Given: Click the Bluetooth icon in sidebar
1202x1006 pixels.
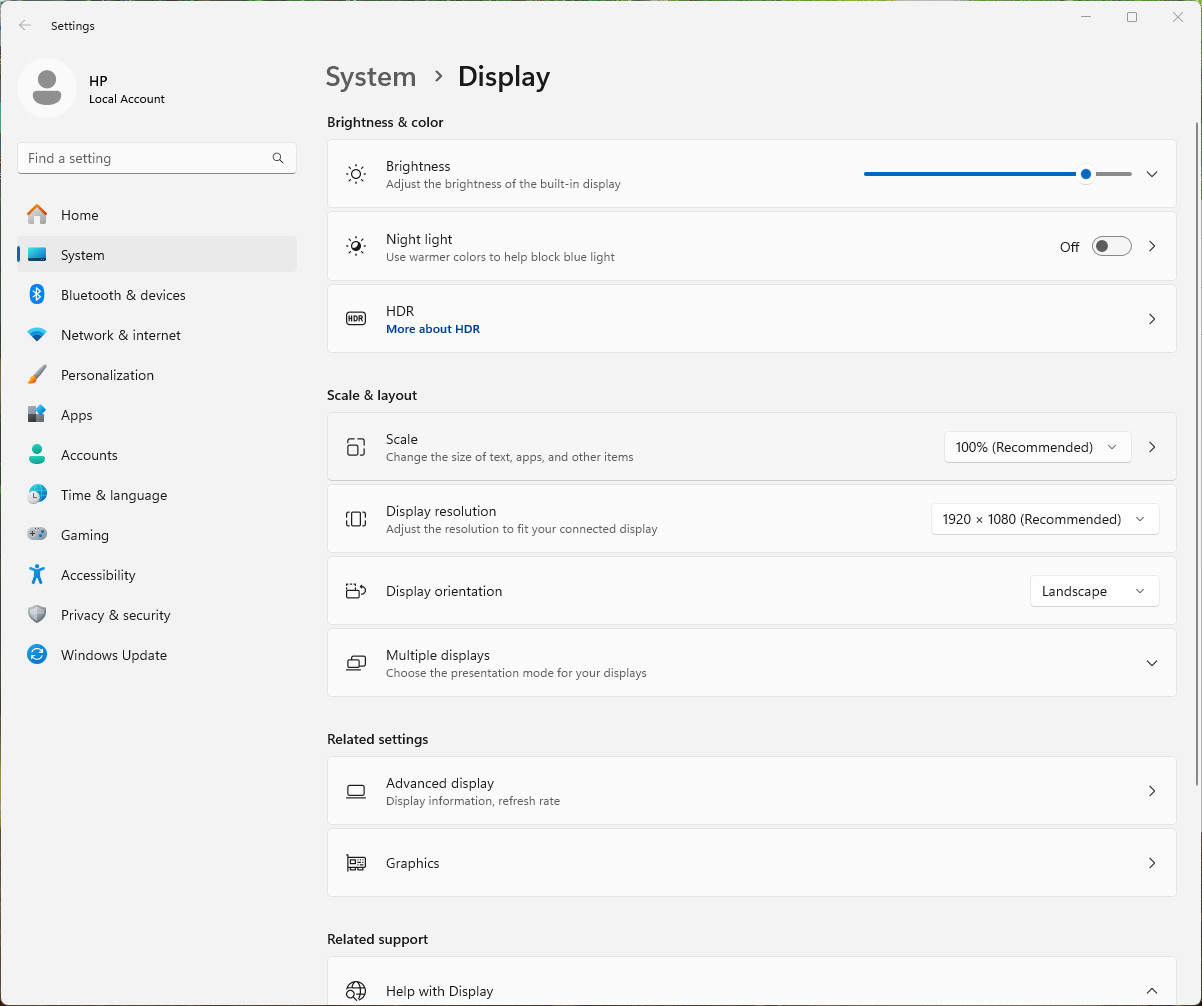Looking at the screenshot, I should [37, 295].
